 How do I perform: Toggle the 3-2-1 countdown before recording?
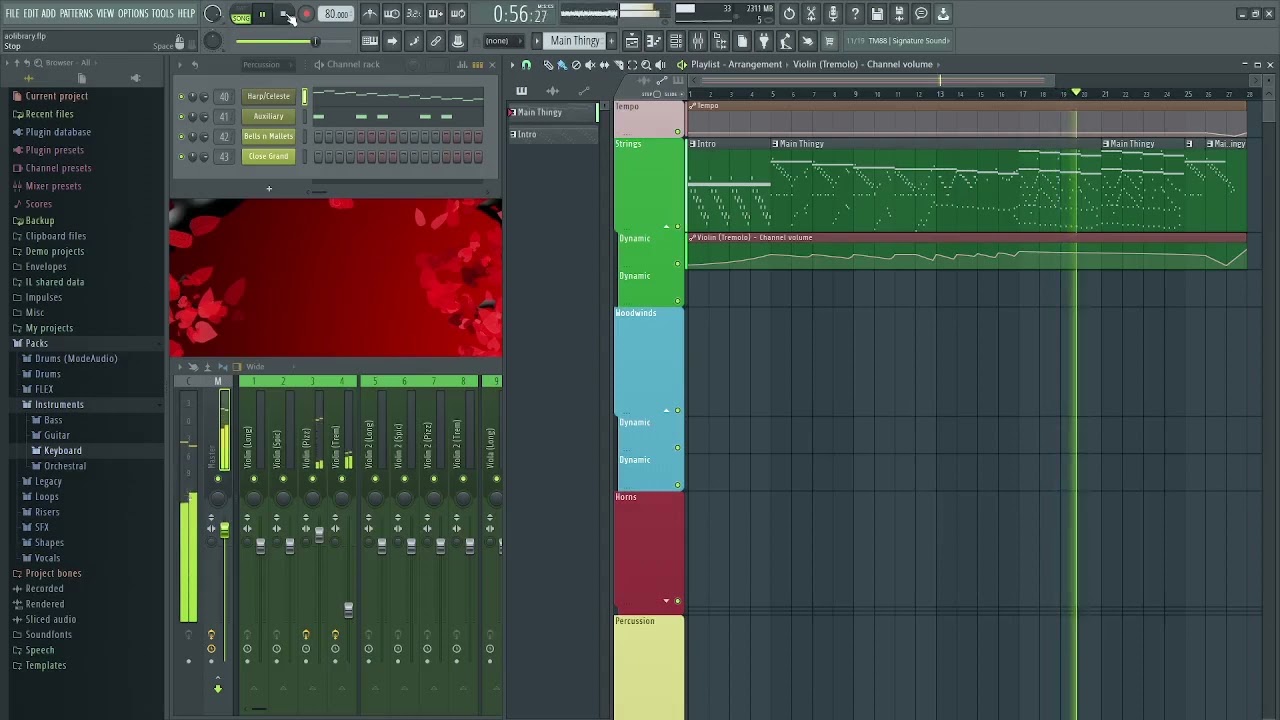(414, 14)
